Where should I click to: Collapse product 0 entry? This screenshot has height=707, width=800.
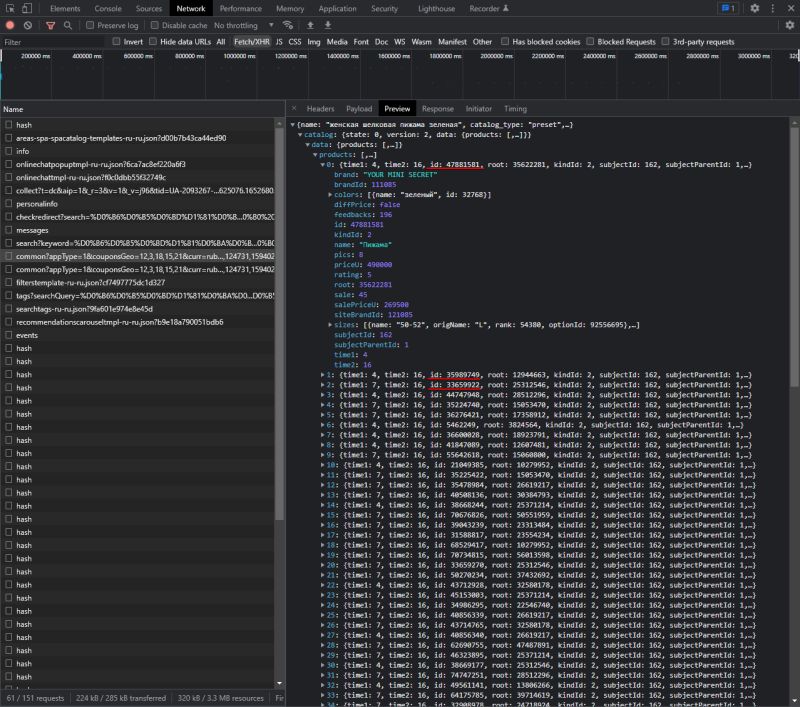[322, 165]
